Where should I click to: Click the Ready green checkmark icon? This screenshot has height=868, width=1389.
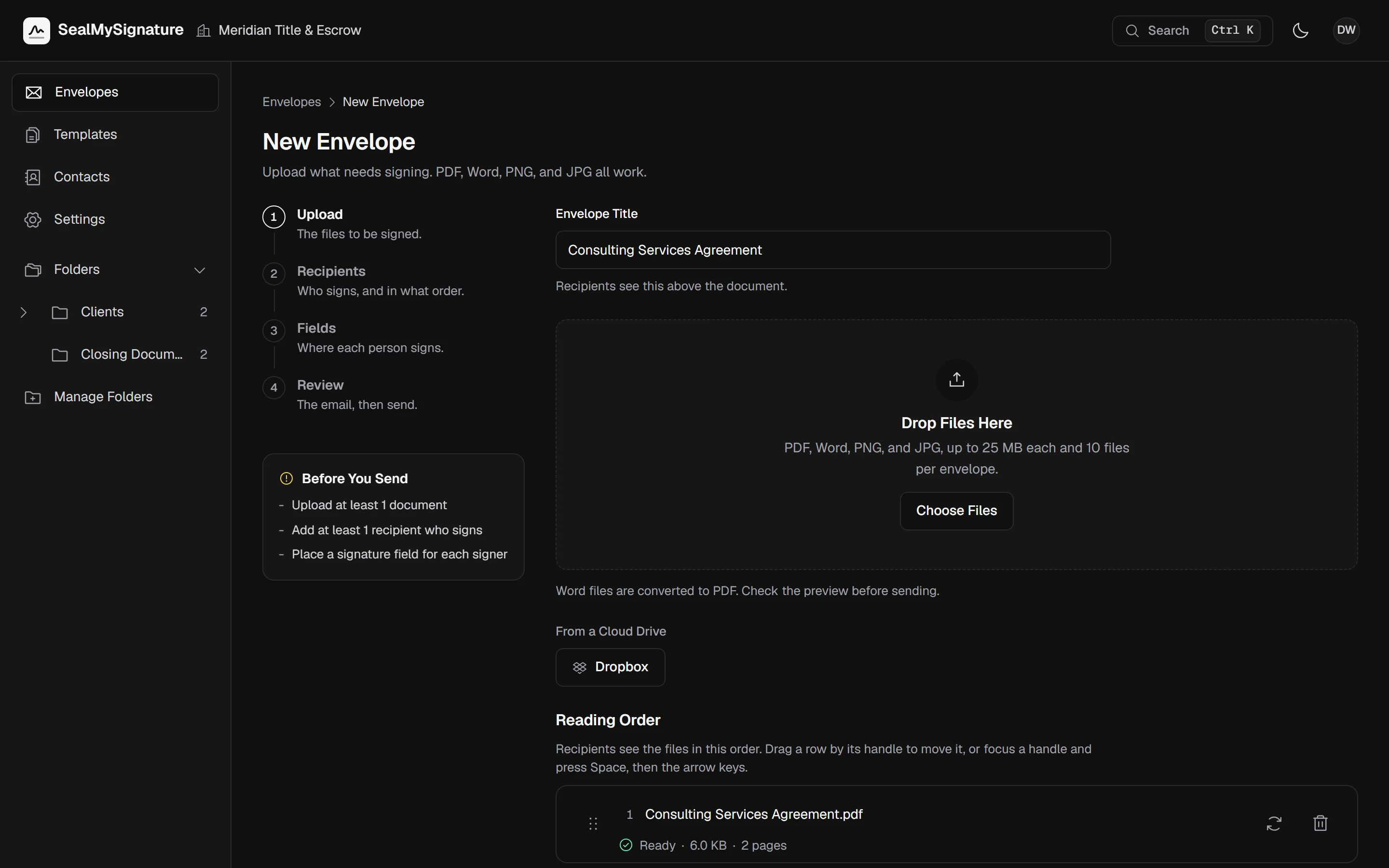pyautogui.click(x=626, y=845)
